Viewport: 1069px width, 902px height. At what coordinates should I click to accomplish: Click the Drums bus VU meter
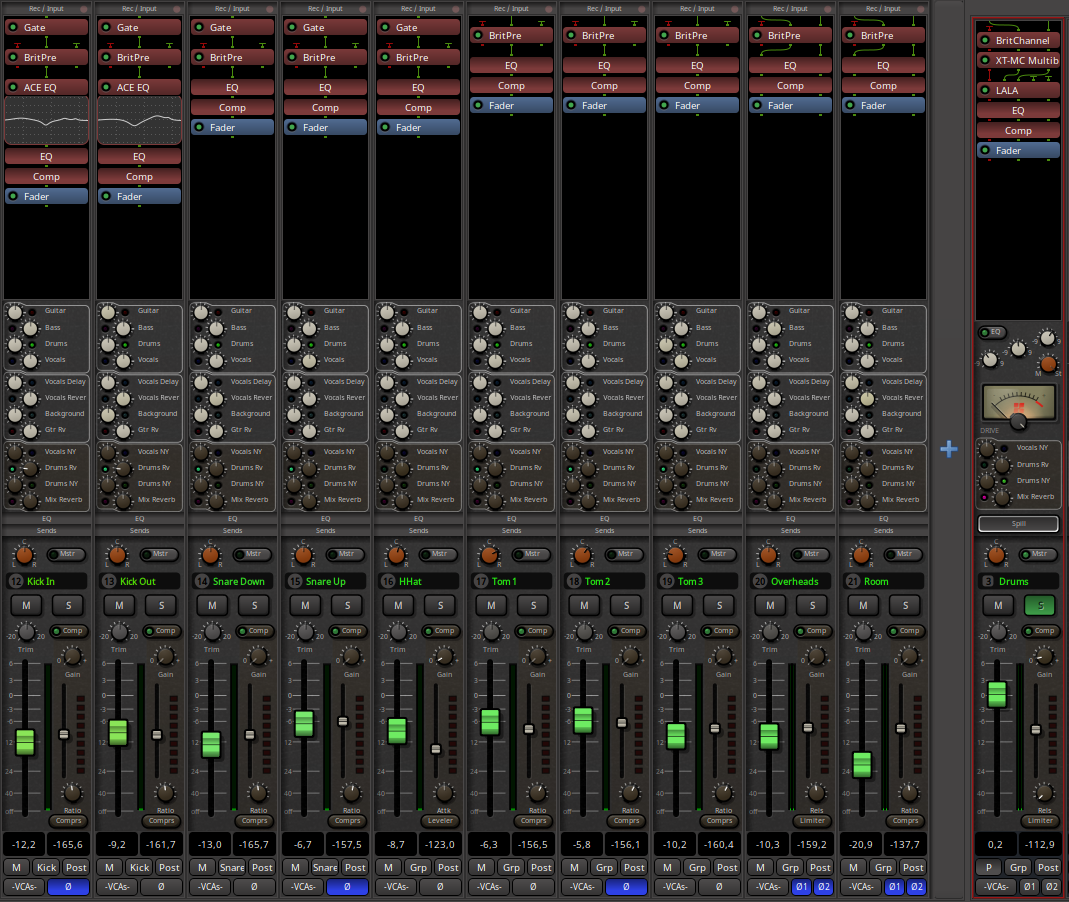[x=1018, y=401]
